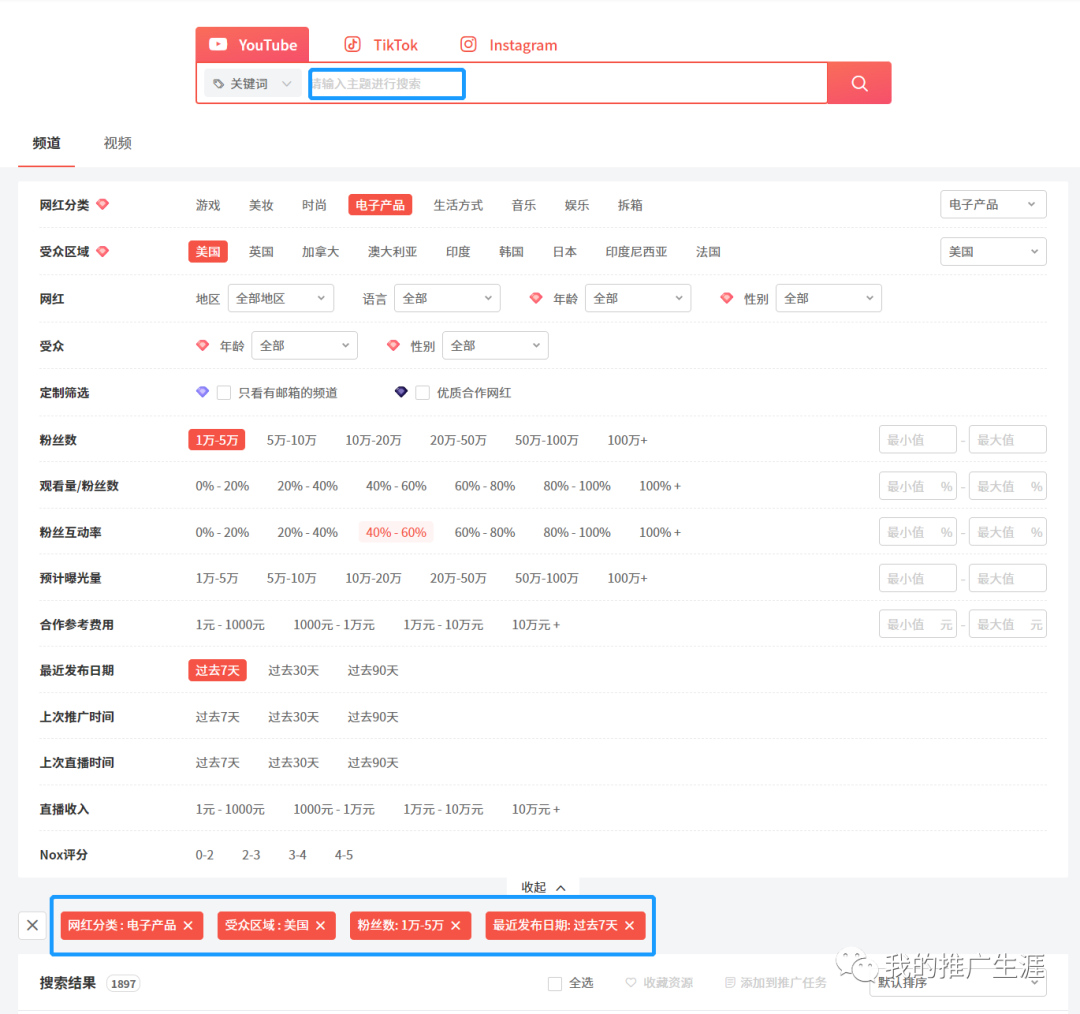The image size is (1080, 1014).
Task: Remove the 最近发布日期: 过去7天 filter tag
Action: coord(630,926)
